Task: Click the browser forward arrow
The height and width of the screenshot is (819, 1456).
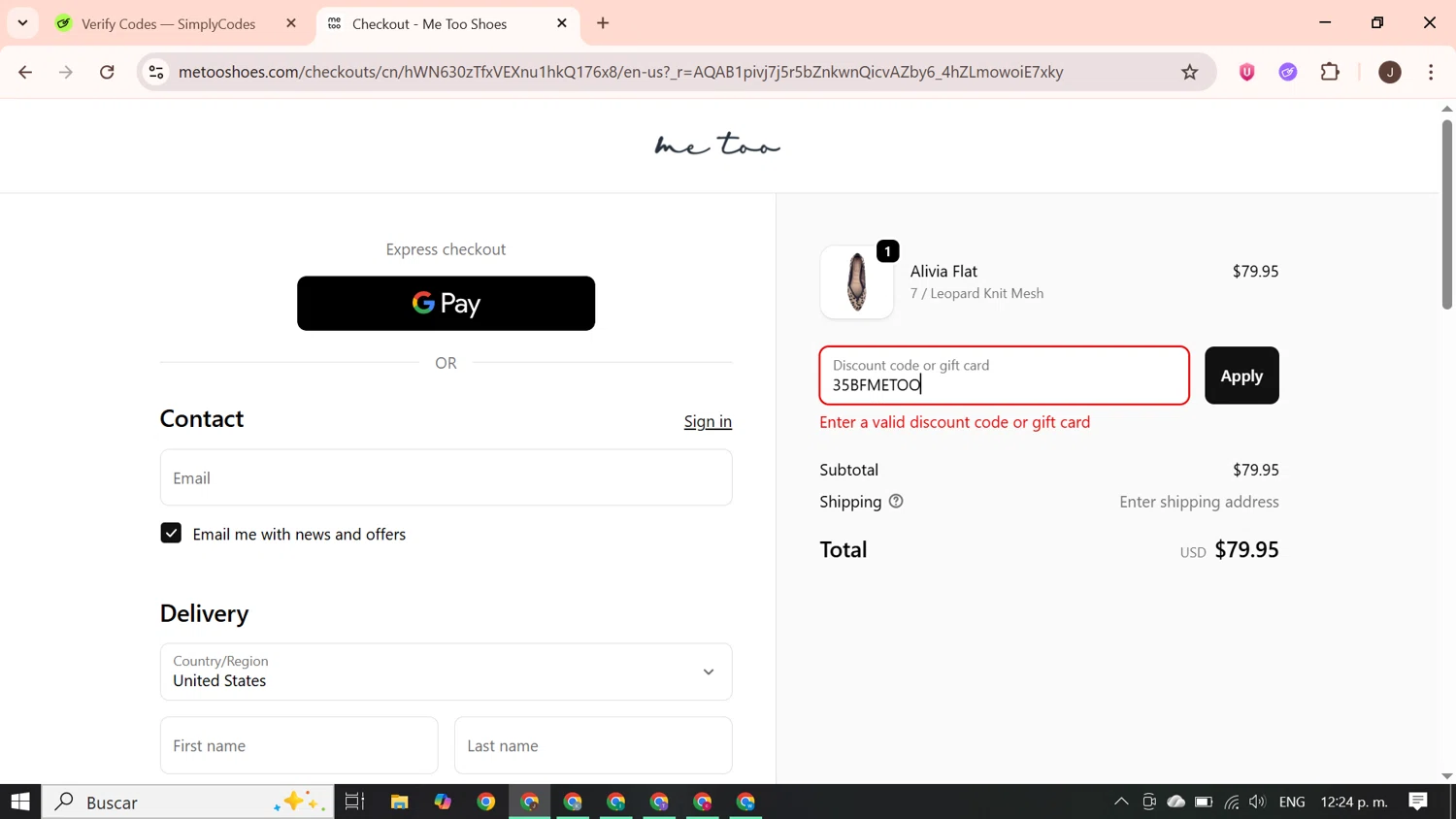Action: 66,72
